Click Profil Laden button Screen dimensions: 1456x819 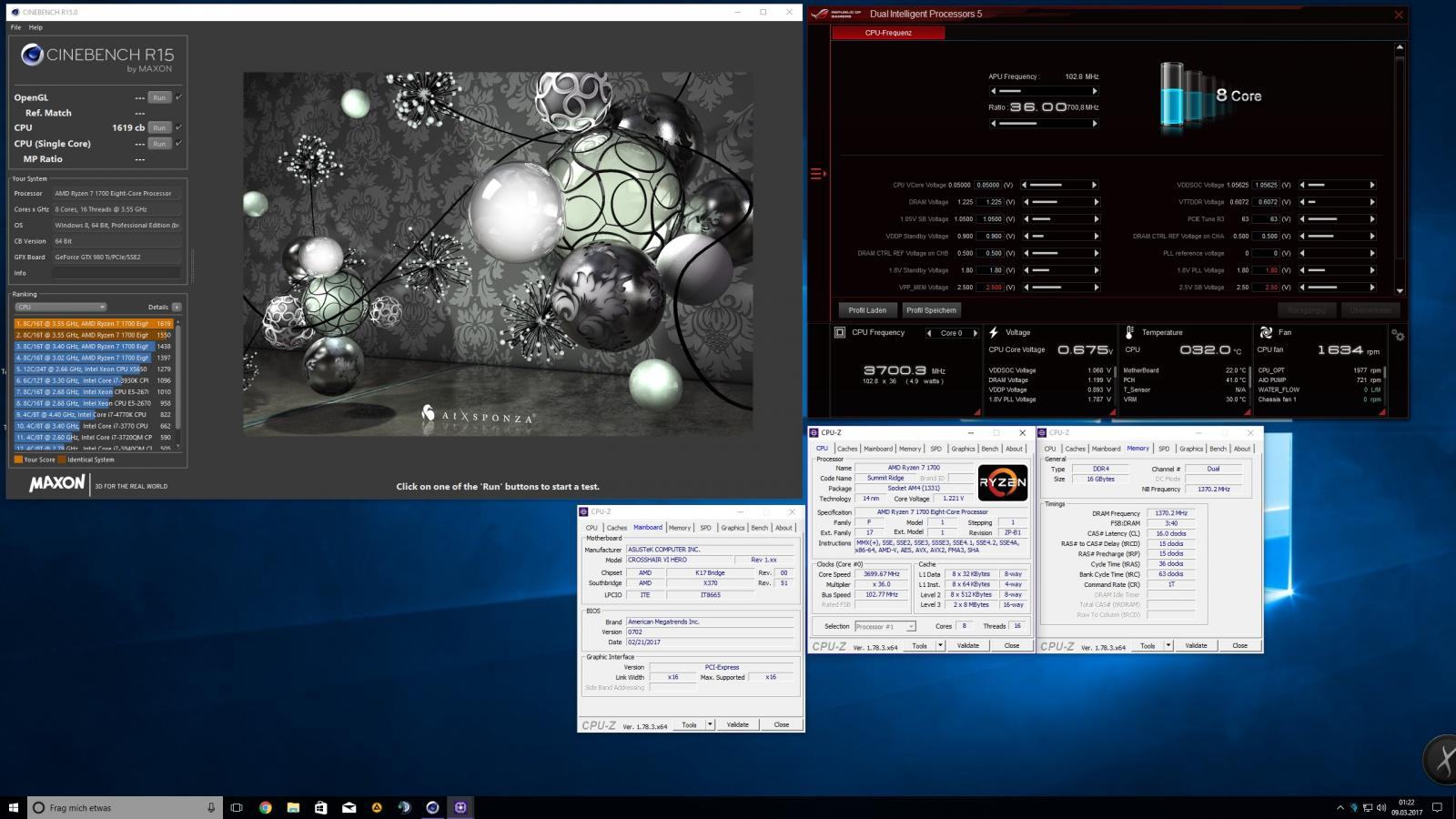click(867, 310)
